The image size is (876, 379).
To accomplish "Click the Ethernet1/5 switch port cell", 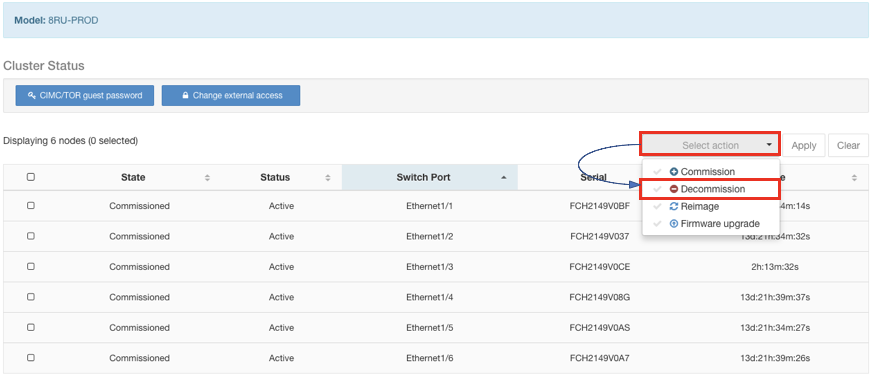I will click(429, 328).
